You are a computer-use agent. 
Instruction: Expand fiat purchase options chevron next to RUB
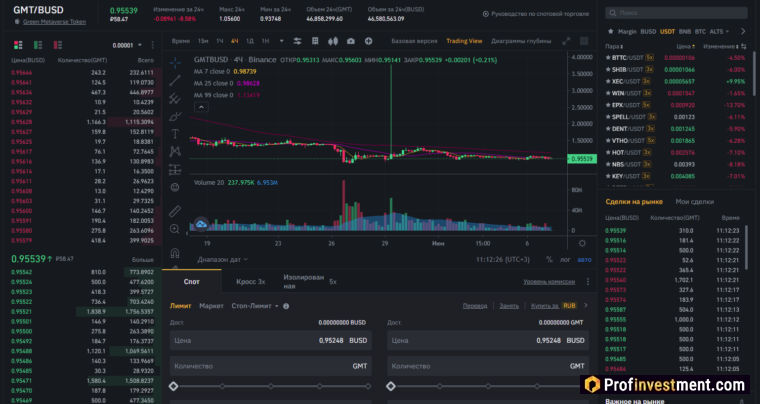[586, 306]
